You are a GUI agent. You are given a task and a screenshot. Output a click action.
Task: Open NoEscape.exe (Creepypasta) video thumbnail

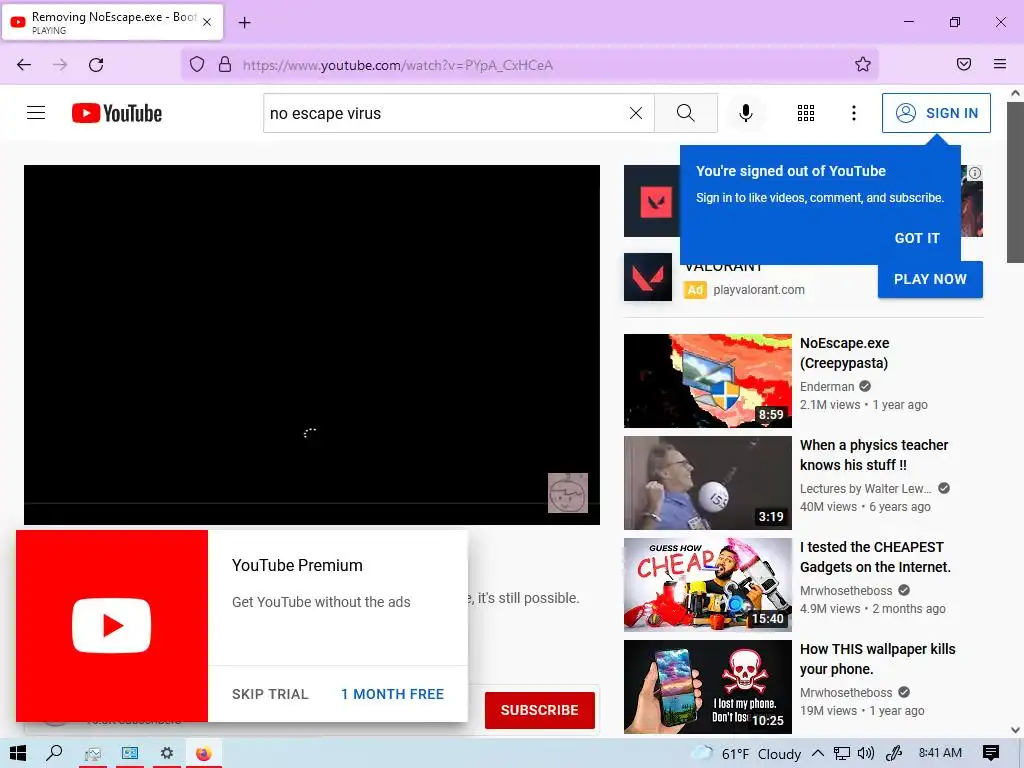click(x=708, y=381)
